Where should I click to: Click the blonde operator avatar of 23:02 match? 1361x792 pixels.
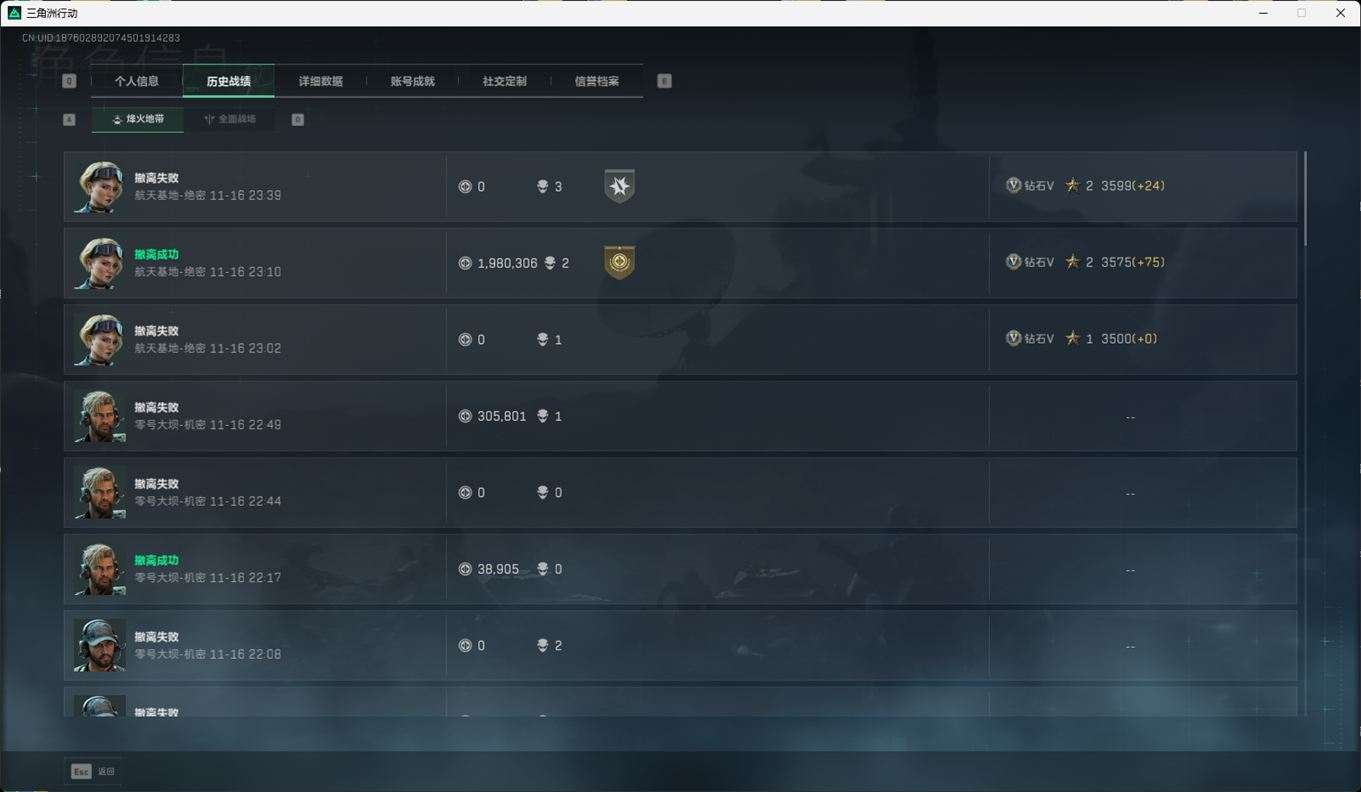pos(100,339)
